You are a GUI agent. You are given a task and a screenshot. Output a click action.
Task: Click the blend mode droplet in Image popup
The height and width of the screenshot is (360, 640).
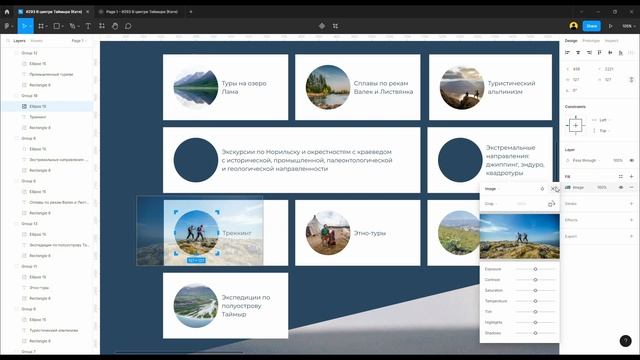542,189
